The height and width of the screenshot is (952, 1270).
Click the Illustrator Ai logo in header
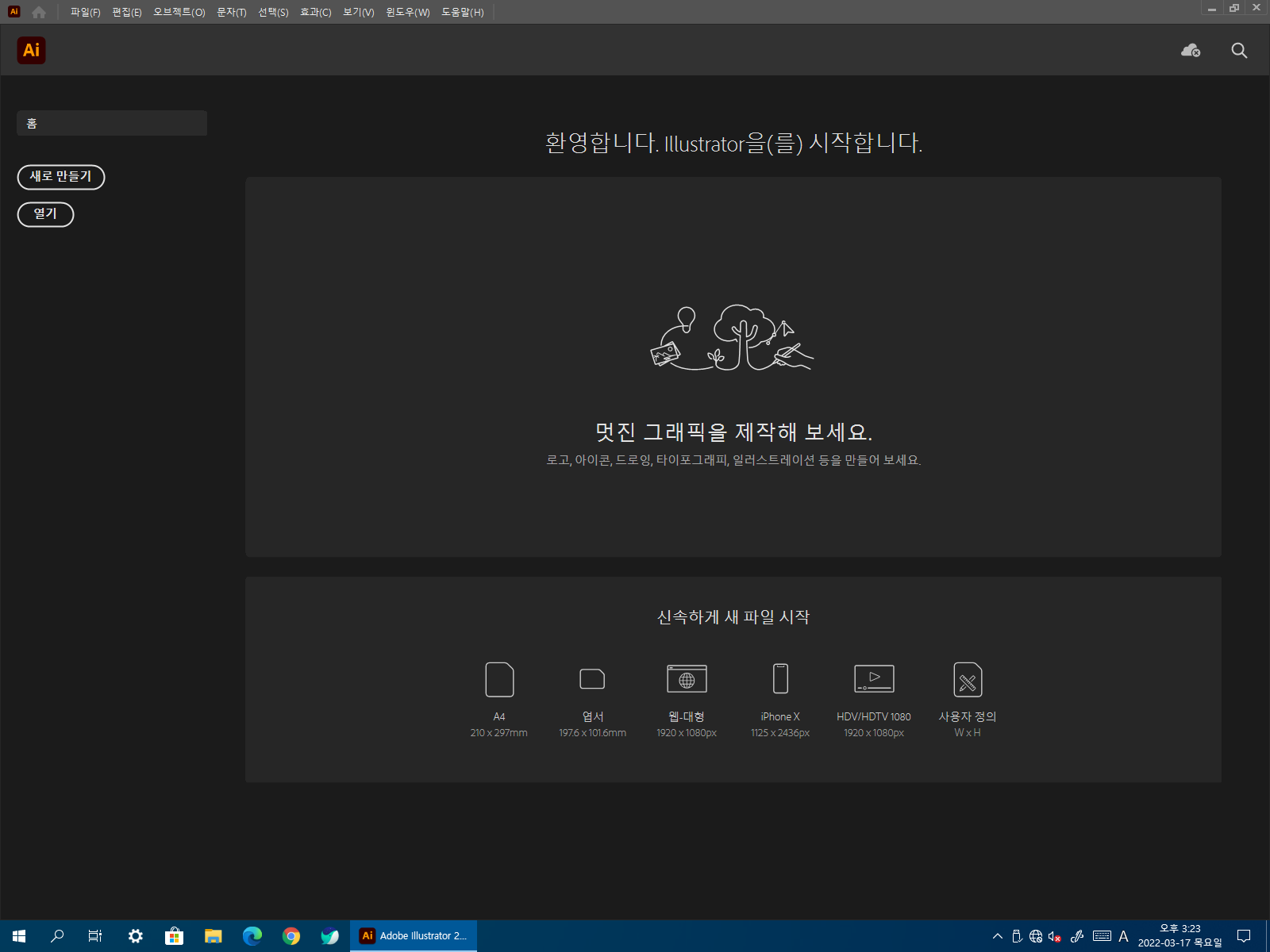click(31, 50)
